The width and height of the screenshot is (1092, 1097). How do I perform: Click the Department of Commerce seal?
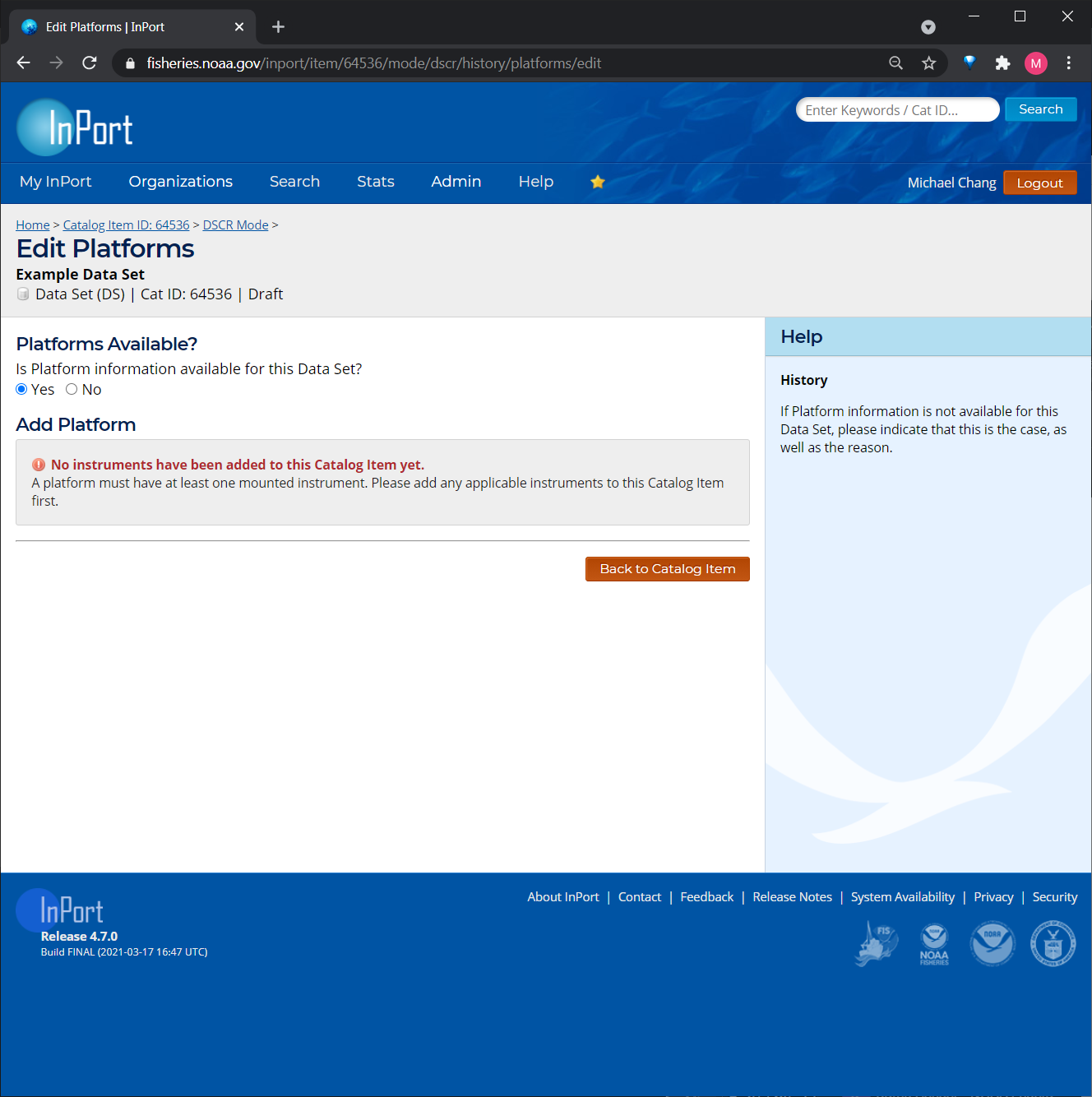click(1053, 943)
